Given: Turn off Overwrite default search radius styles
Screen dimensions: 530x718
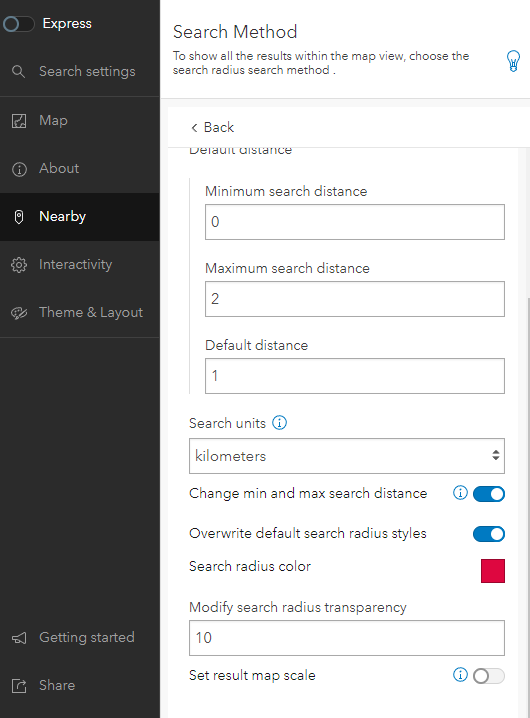Looking at the screenshot, I should pos(489,534).
